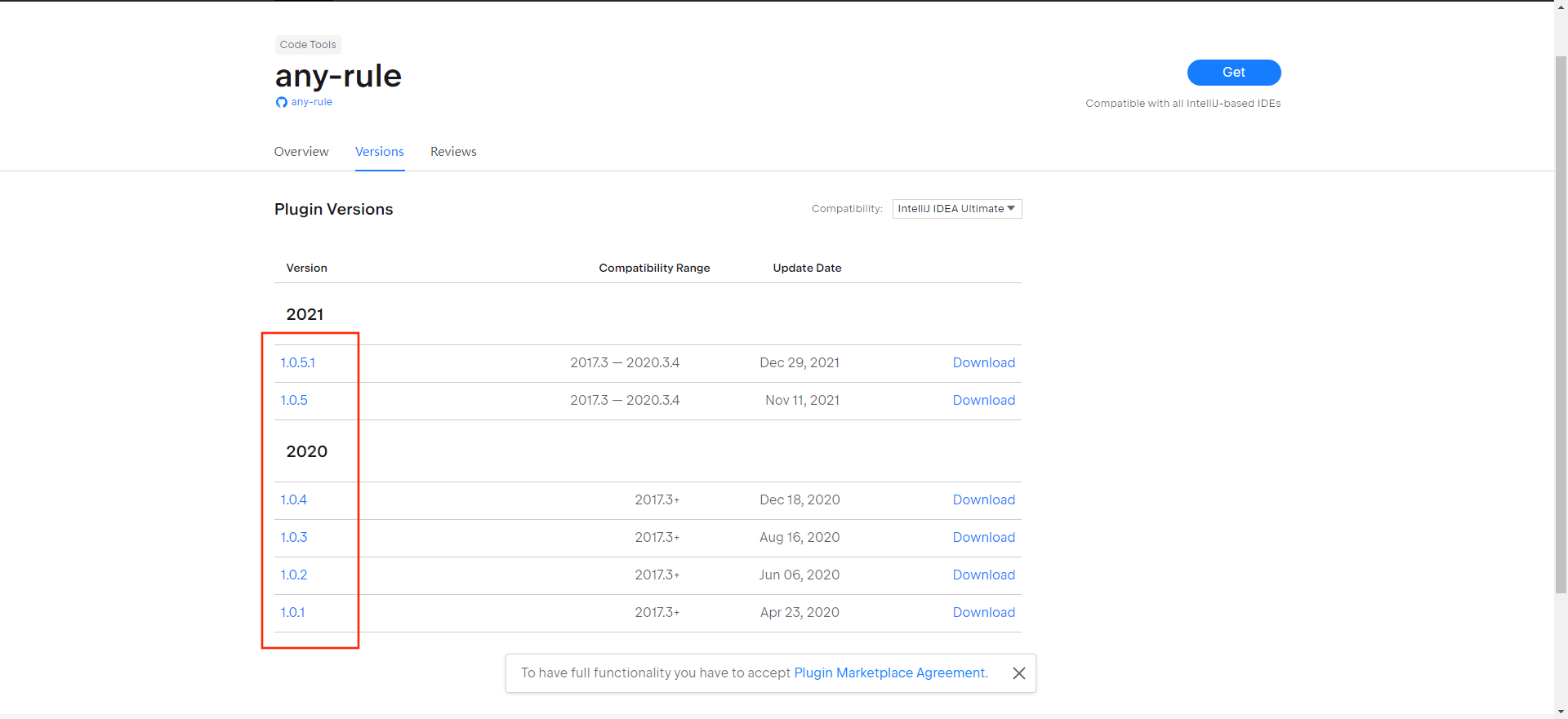
Task: Dismiss the Marketplace Agreement notification
Action: 1018,673
